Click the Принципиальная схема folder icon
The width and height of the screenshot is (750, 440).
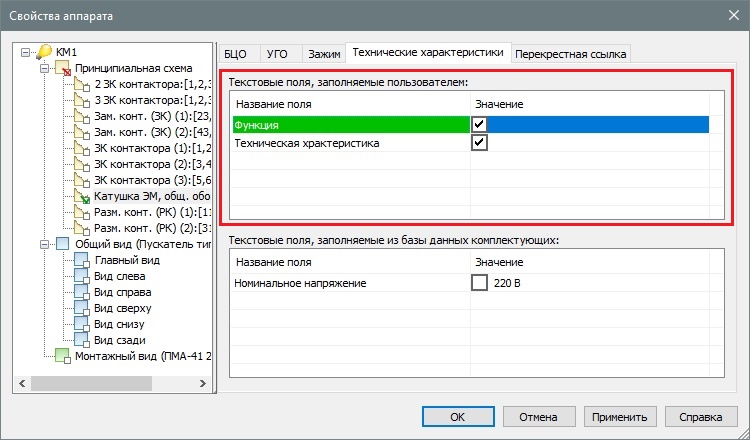pos(63,68)
